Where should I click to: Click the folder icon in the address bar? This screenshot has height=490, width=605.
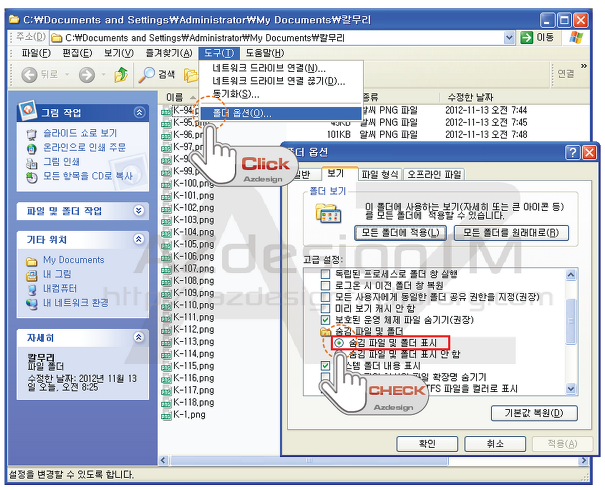tap(57, 38)
